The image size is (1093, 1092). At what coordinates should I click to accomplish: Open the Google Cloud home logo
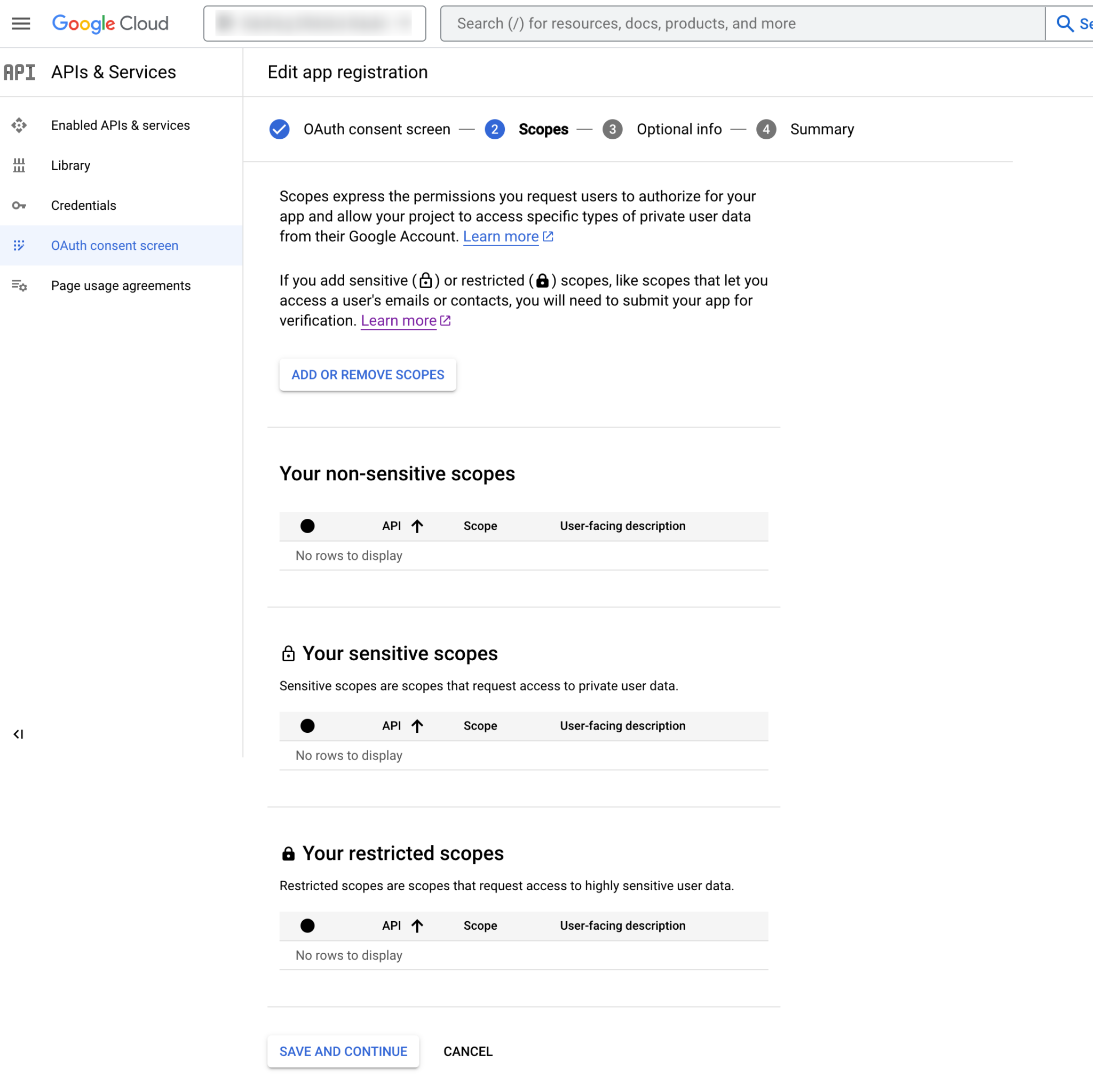coord(110,23)
